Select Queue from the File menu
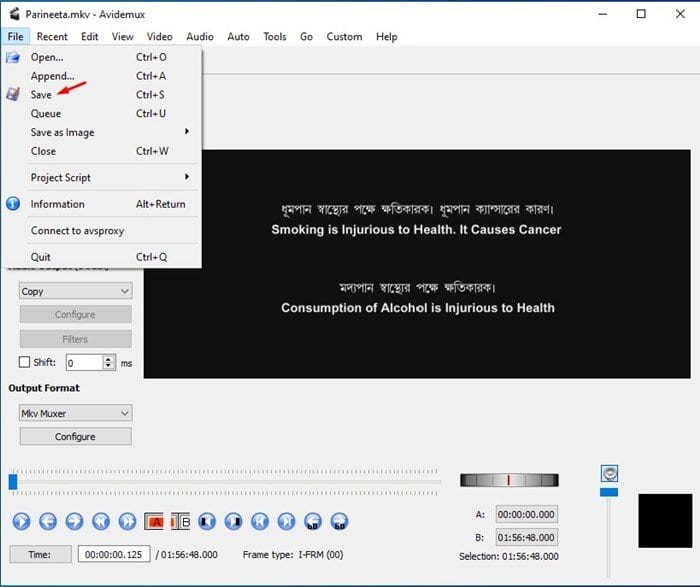 point(46,114)
